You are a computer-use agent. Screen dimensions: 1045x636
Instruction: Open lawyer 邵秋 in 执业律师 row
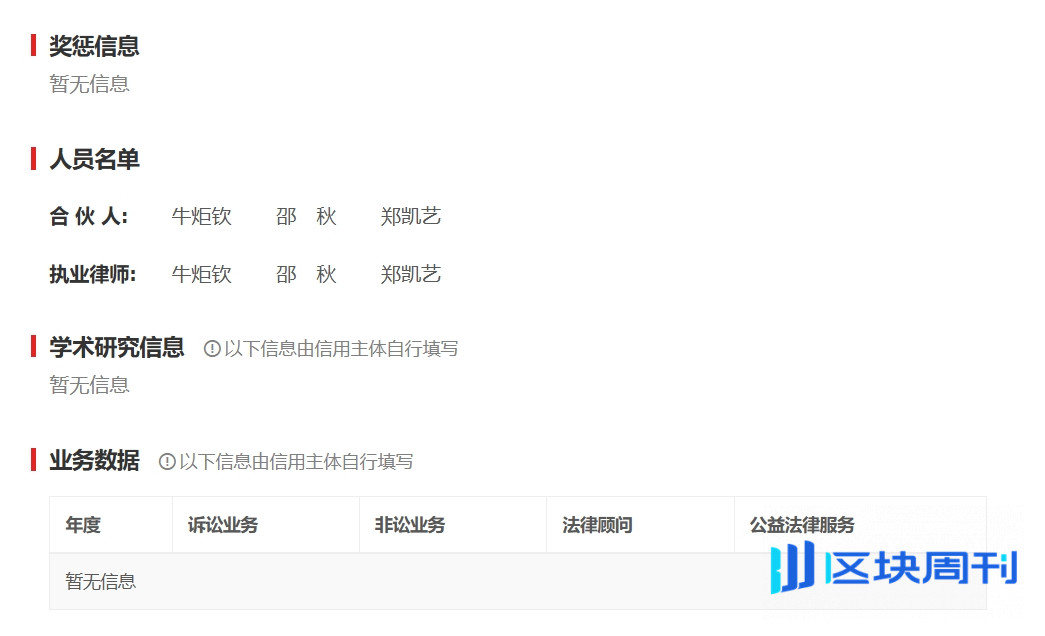click(306, 275)
